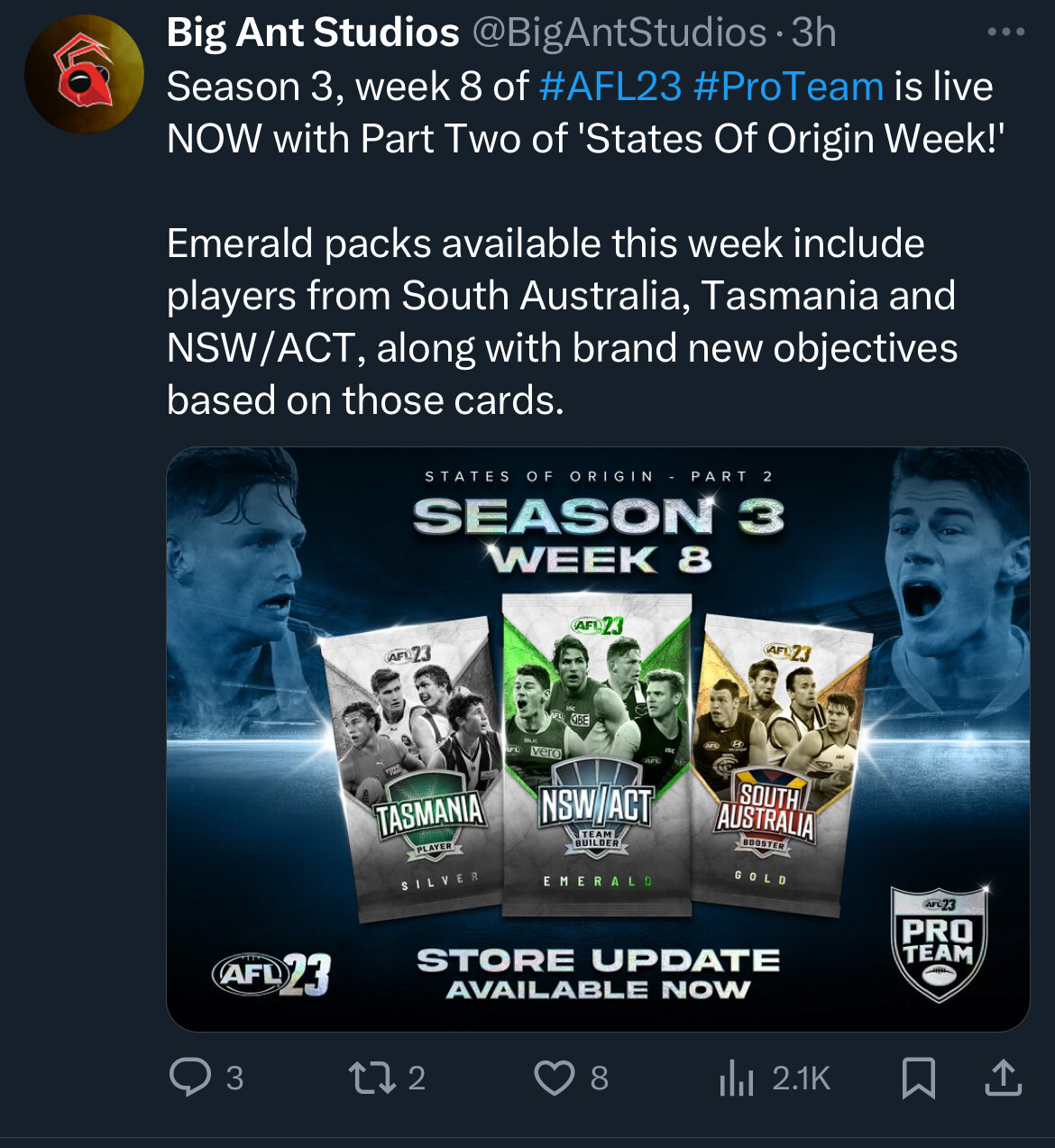The height and width of the screenshot is (1148, 1055).
Task: Bookmark this tweet
Action: tap(918, 1077)
